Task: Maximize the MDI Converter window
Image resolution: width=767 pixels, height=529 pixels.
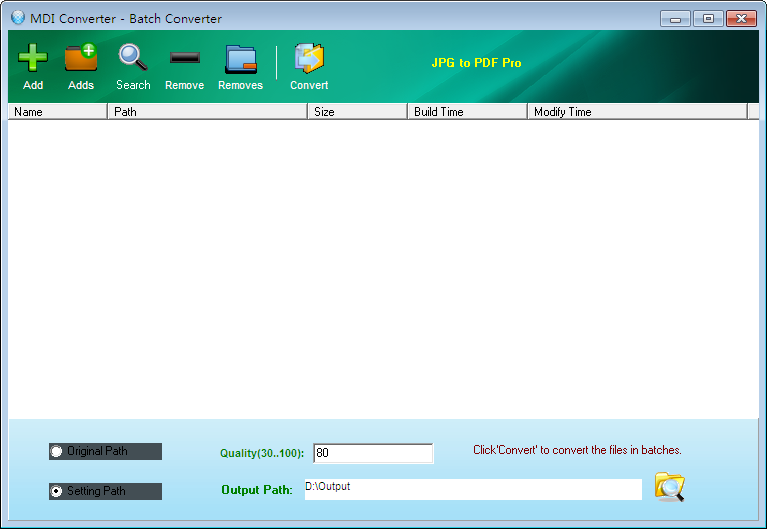Action: tap(708, 19)
